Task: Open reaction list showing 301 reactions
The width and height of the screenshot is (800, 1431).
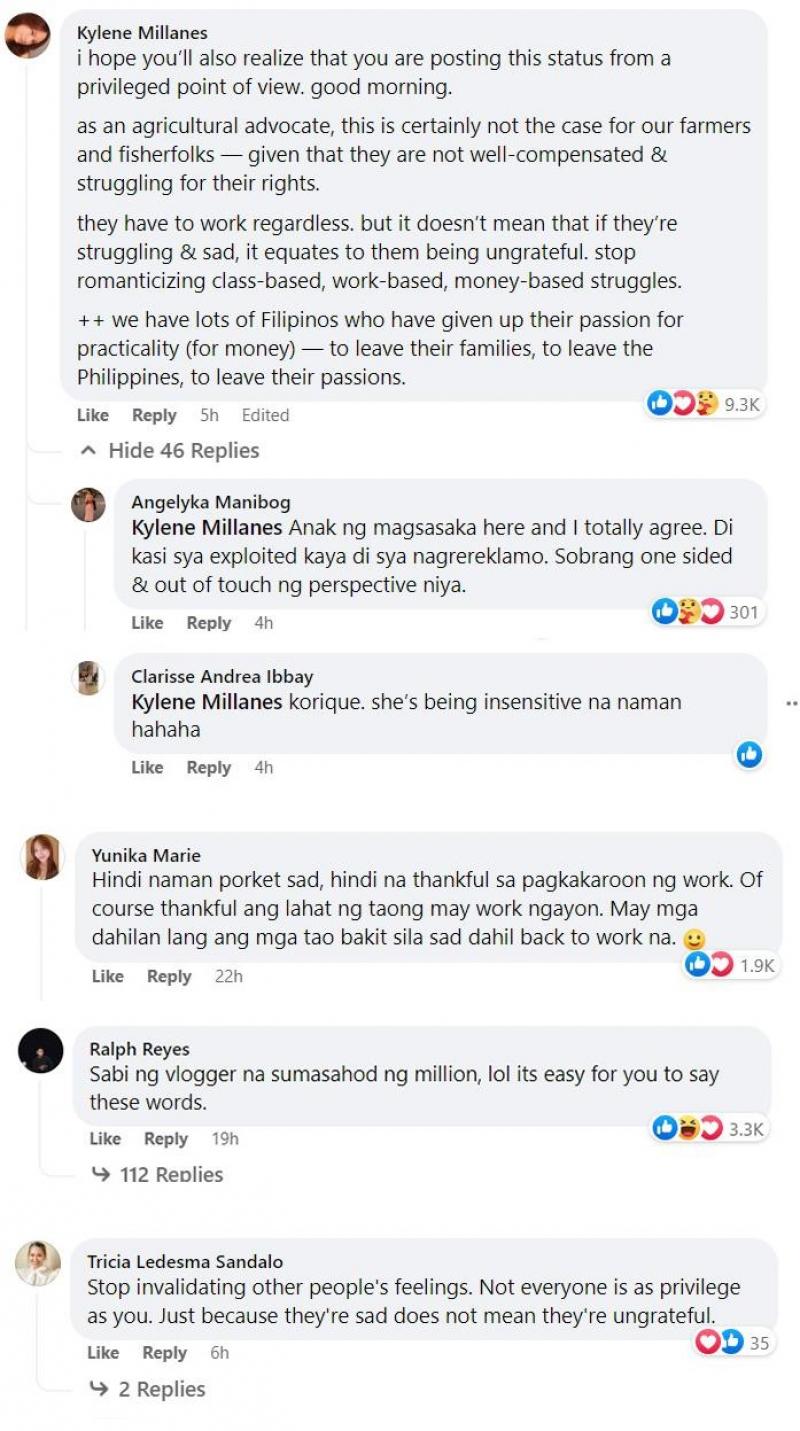Action: pyautogui.click(x=705, y=611)
